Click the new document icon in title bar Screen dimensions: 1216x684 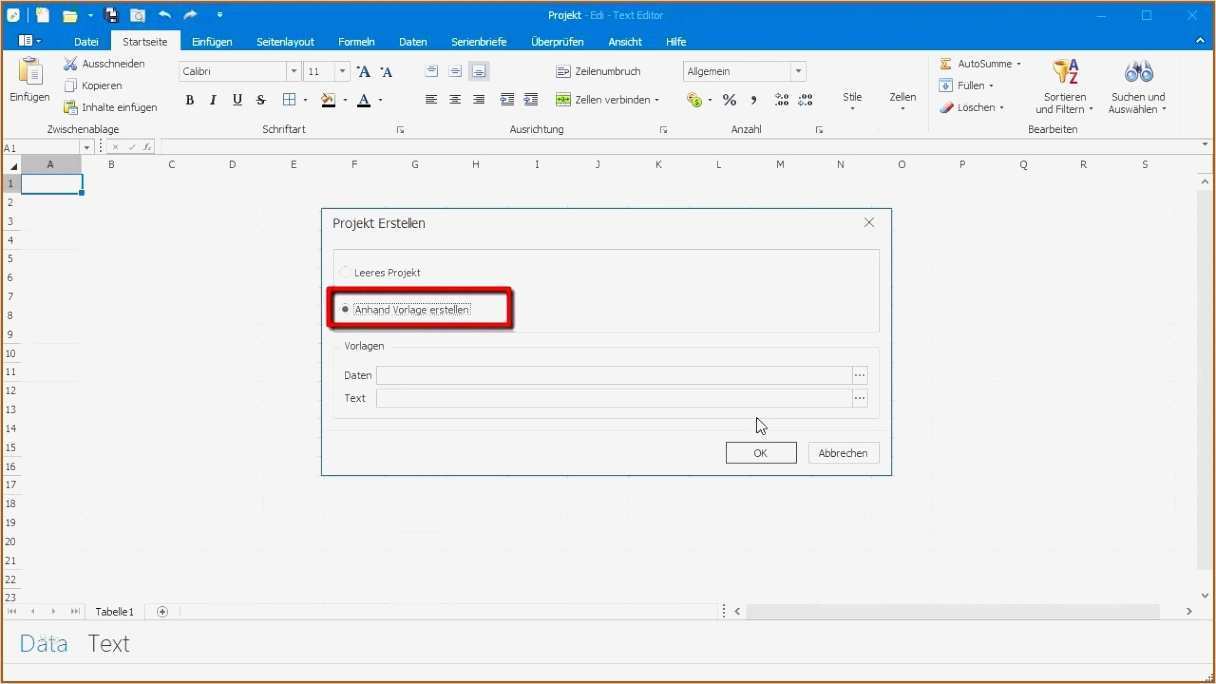[x=42, y=15]
